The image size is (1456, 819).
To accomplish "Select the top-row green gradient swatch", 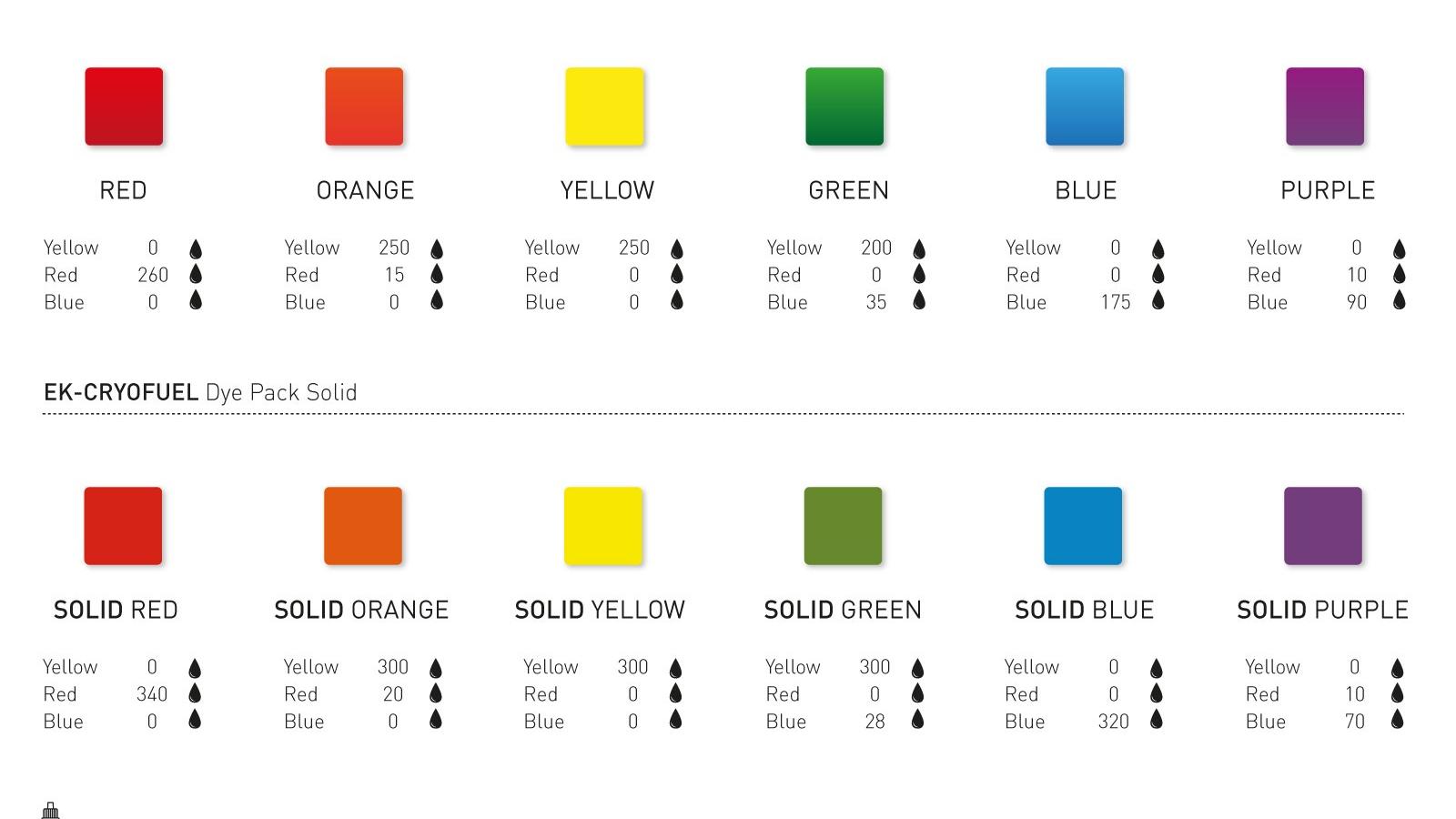I will [x=844, y=106].
